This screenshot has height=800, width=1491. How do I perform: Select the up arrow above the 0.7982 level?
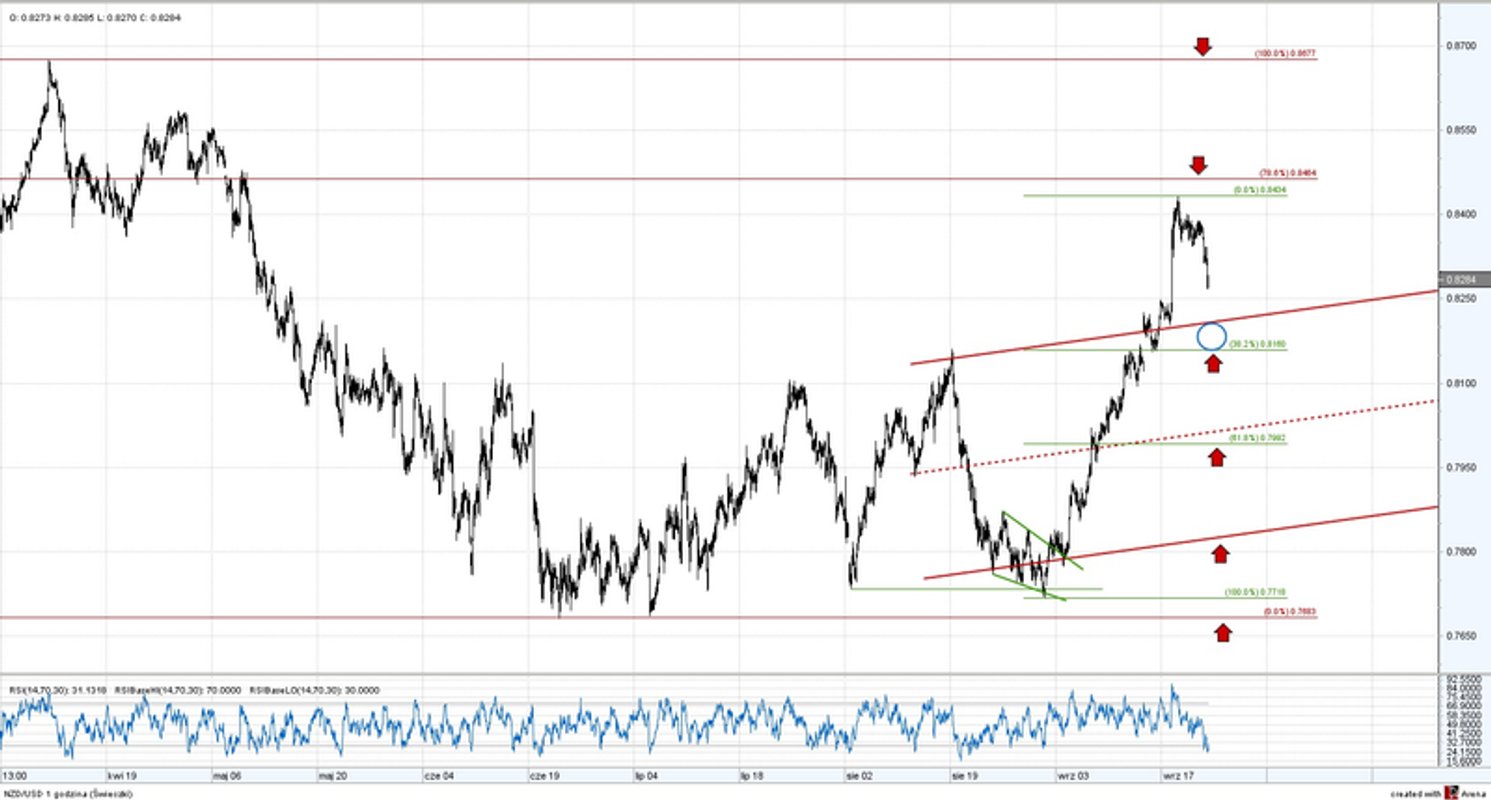click(x=1217, y=456)
